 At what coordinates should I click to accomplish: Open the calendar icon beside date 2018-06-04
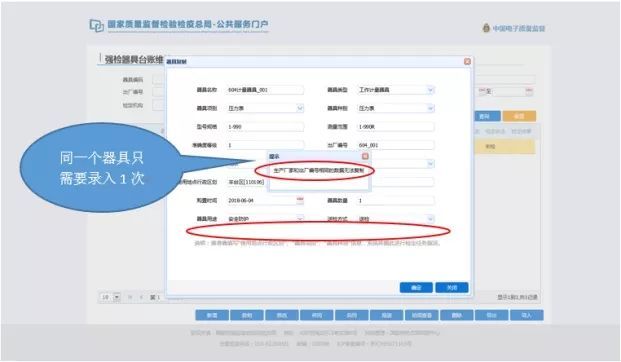pyautogui.click(x=300, y=200)
